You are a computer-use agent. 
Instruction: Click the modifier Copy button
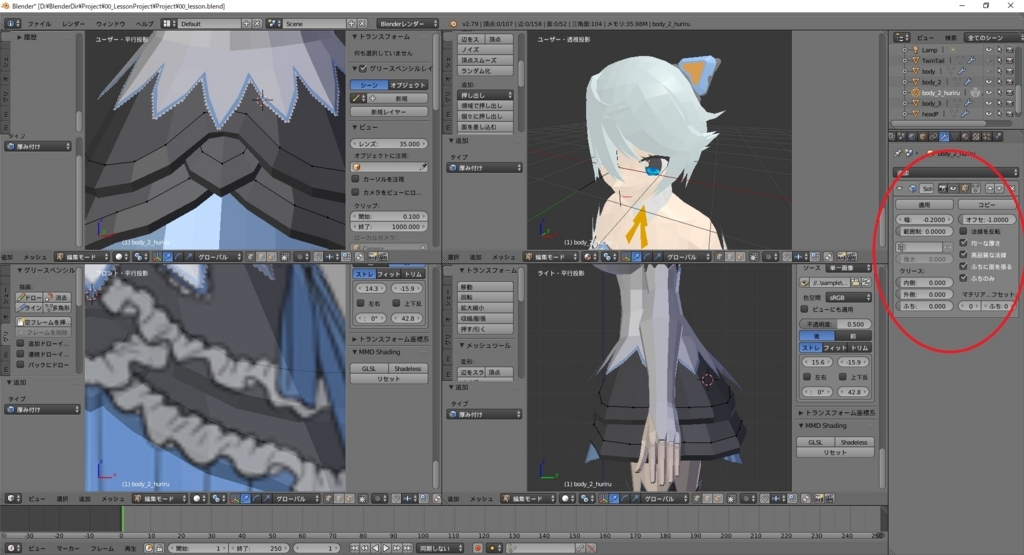coord(986,204)
